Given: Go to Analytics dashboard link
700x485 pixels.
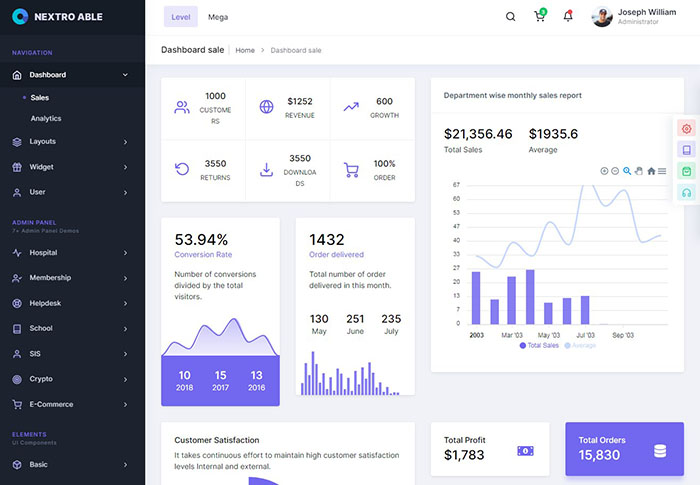Looking at the screenshot, I should click(45, 118).
